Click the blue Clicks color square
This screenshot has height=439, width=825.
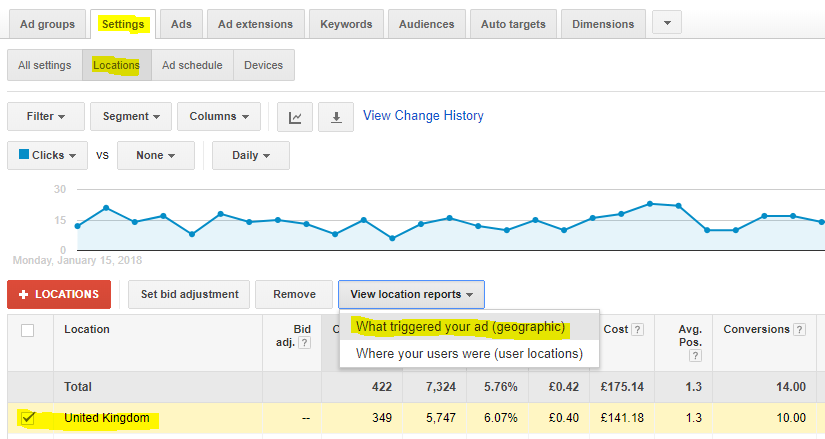[24, 154]
